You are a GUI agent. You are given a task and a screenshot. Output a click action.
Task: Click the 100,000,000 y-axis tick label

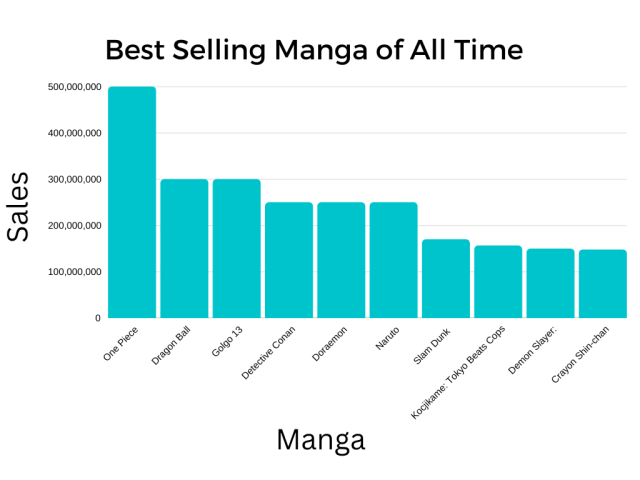pyautogui.click(x=74, y=272)
